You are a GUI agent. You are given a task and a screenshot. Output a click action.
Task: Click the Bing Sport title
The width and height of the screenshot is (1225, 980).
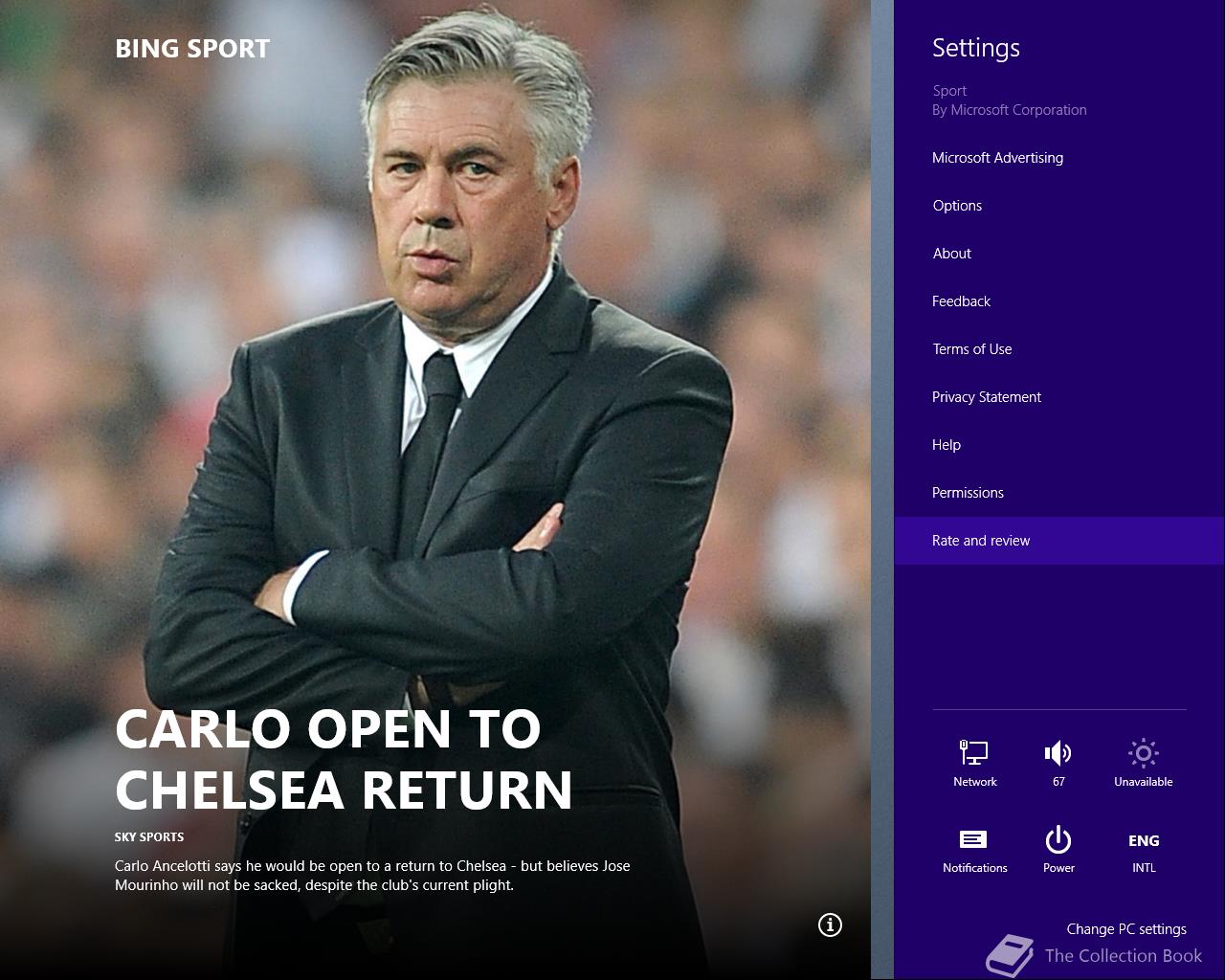pyautogui.click(x=192, y=49)
